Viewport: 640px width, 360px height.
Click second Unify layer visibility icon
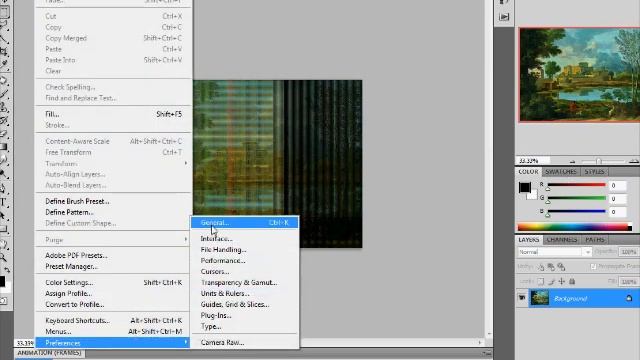(x=551, y=267)
